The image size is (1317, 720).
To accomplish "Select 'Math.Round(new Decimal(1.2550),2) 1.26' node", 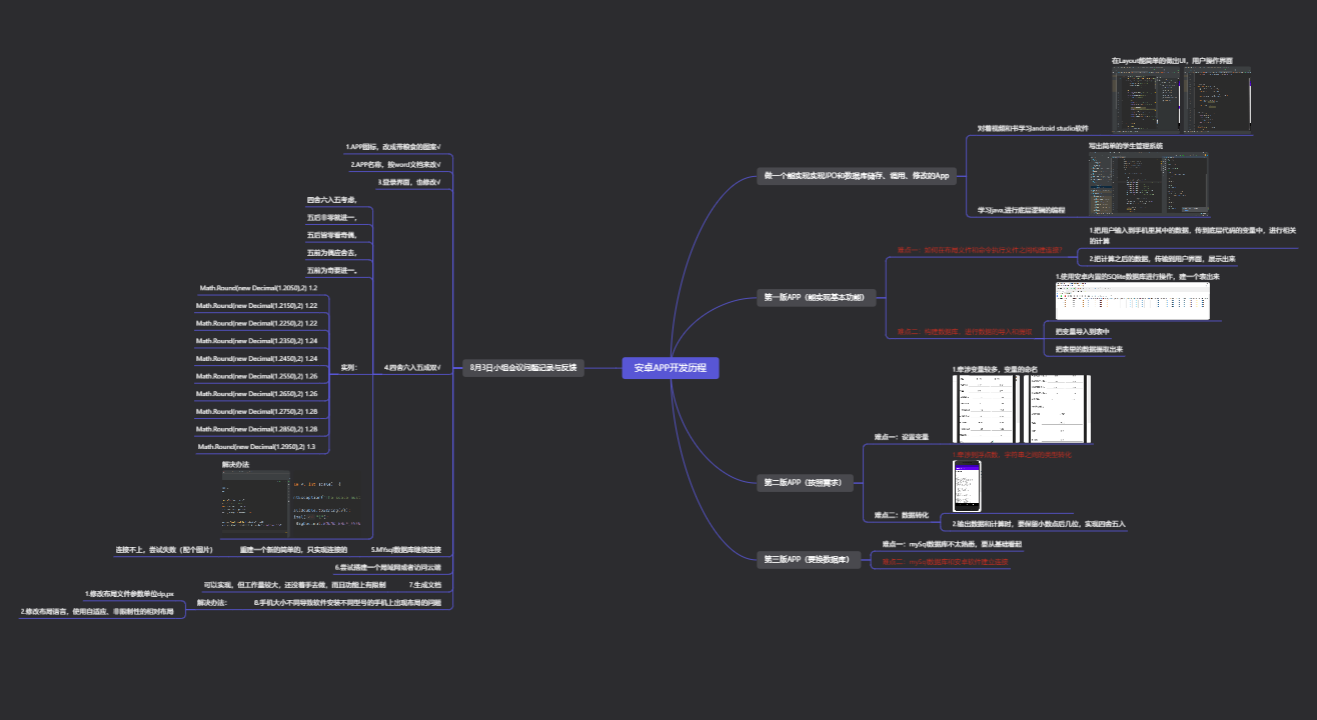I will tap(257, 376).
